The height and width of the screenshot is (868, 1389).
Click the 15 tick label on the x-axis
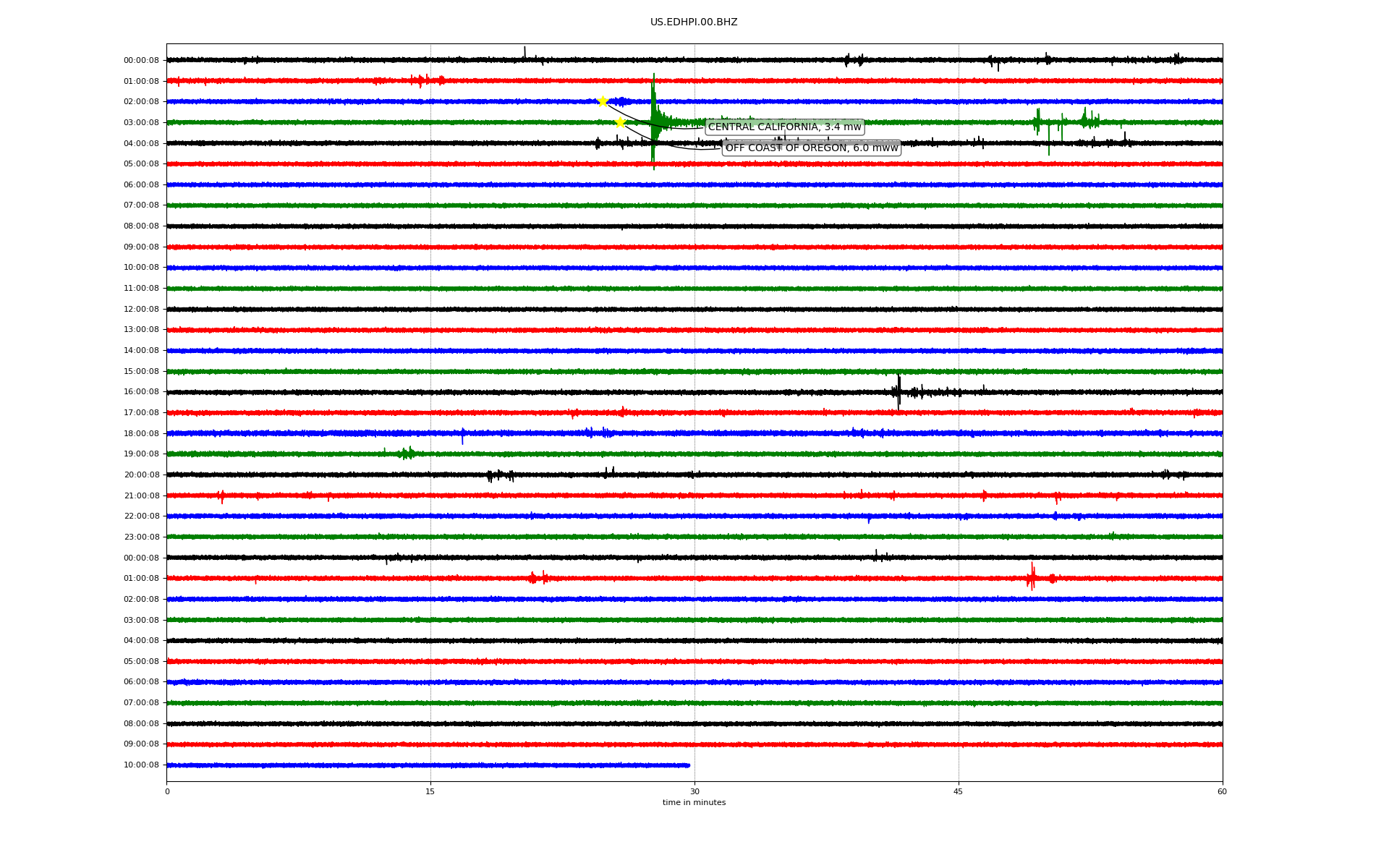tap(430, 791)
